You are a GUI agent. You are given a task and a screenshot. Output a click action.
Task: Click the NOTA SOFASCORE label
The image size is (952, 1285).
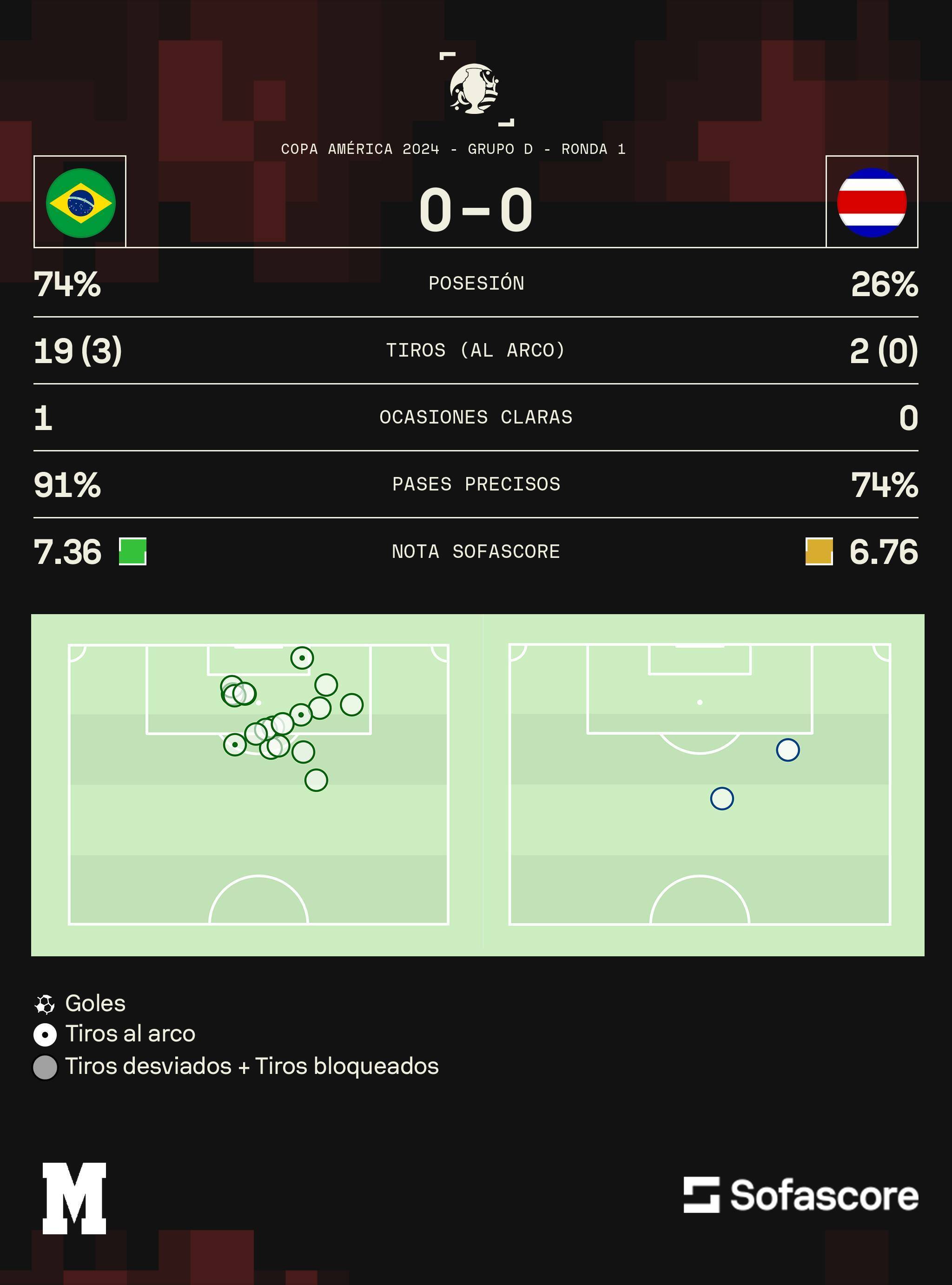(476, 551)
